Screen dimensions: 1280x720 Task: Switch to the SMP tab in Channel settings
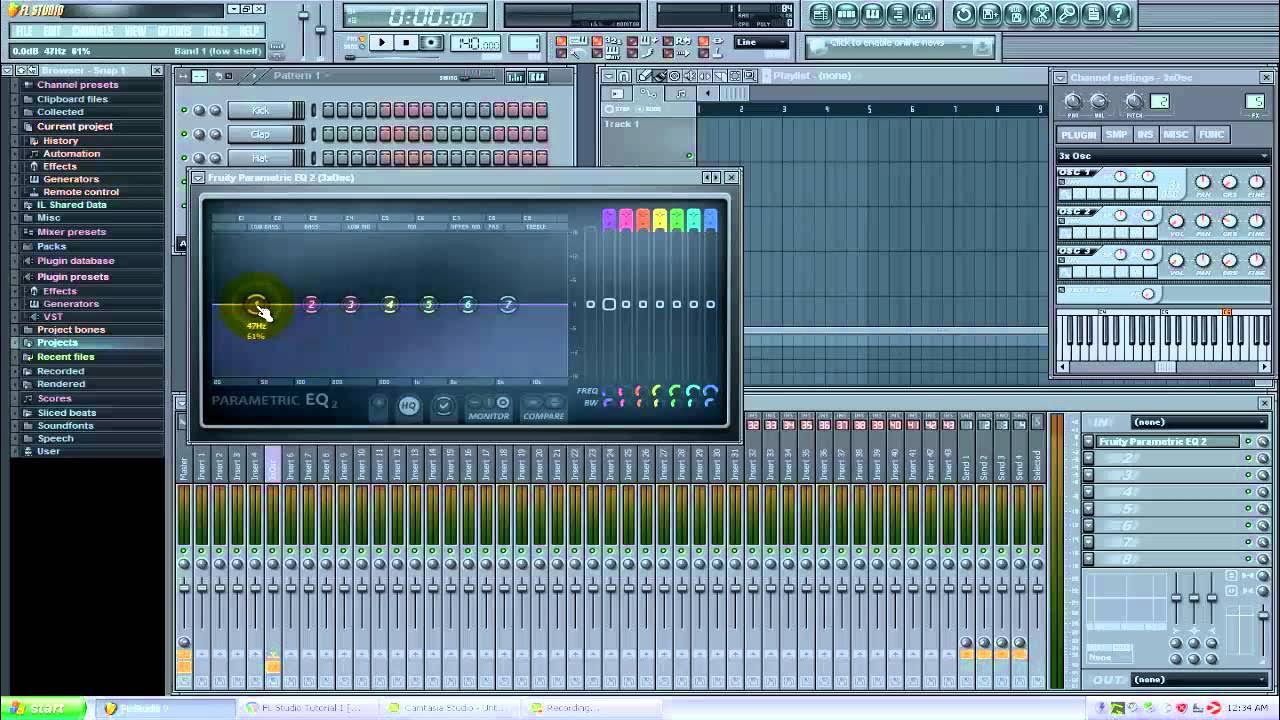tap(1116, 135)
